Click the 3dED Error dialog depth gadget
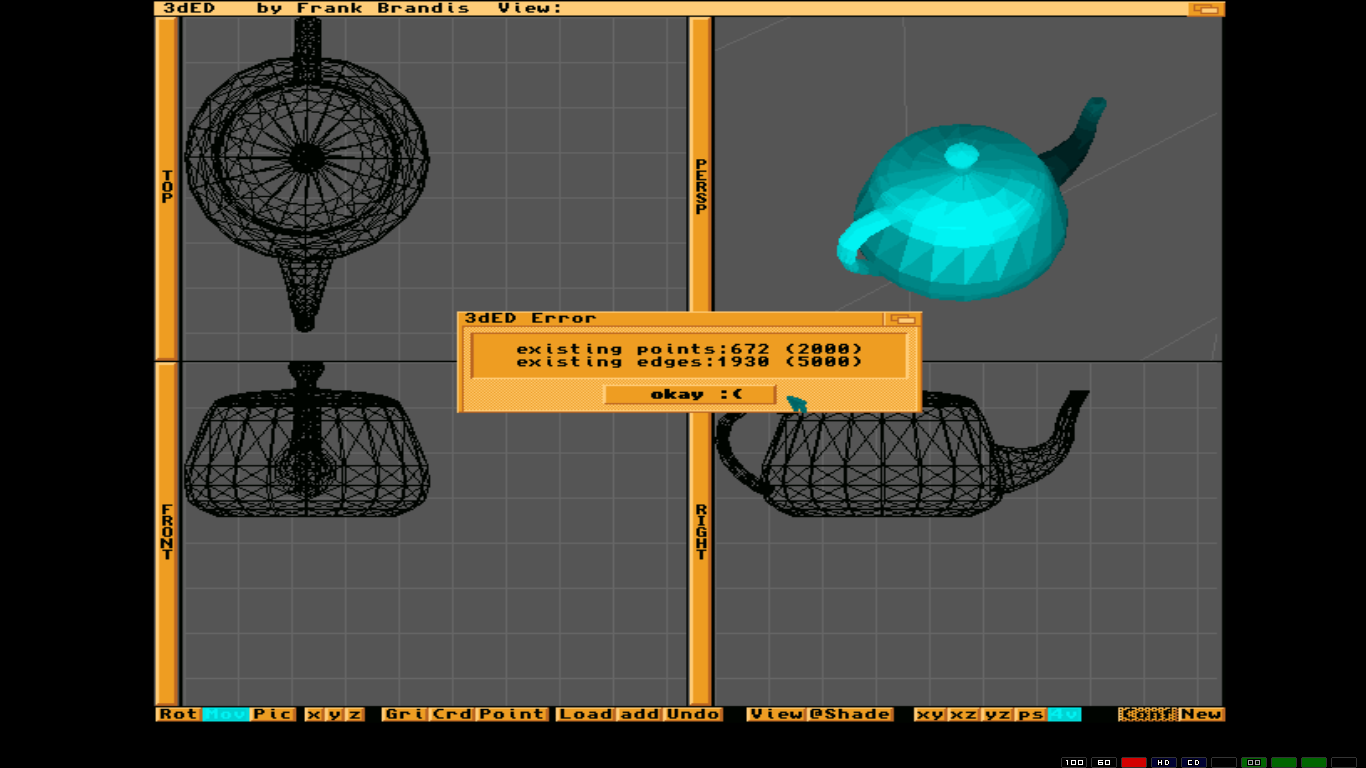 pos(903,319)
